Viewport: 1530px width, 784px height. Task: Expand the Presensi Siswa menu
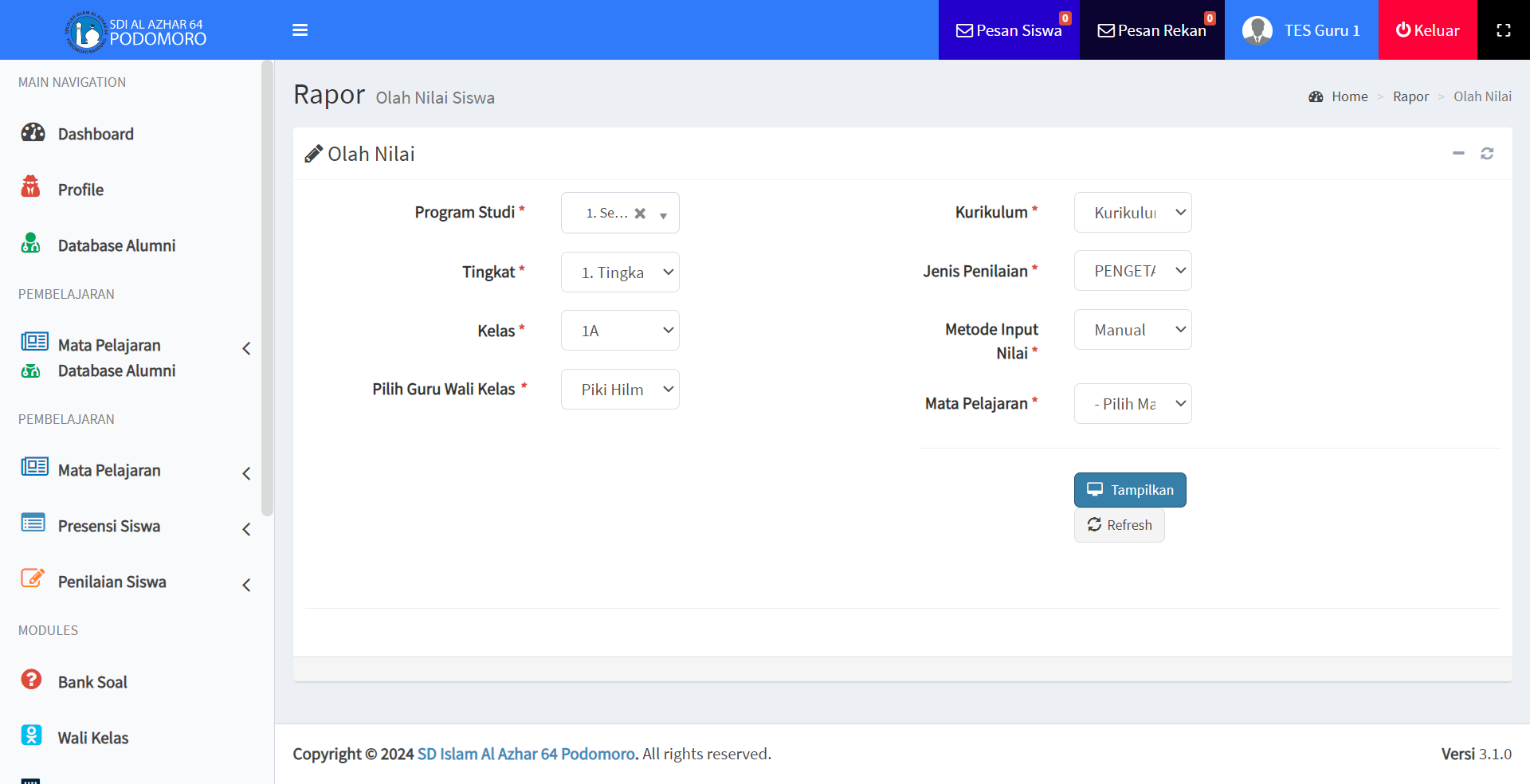pos(109,526)
